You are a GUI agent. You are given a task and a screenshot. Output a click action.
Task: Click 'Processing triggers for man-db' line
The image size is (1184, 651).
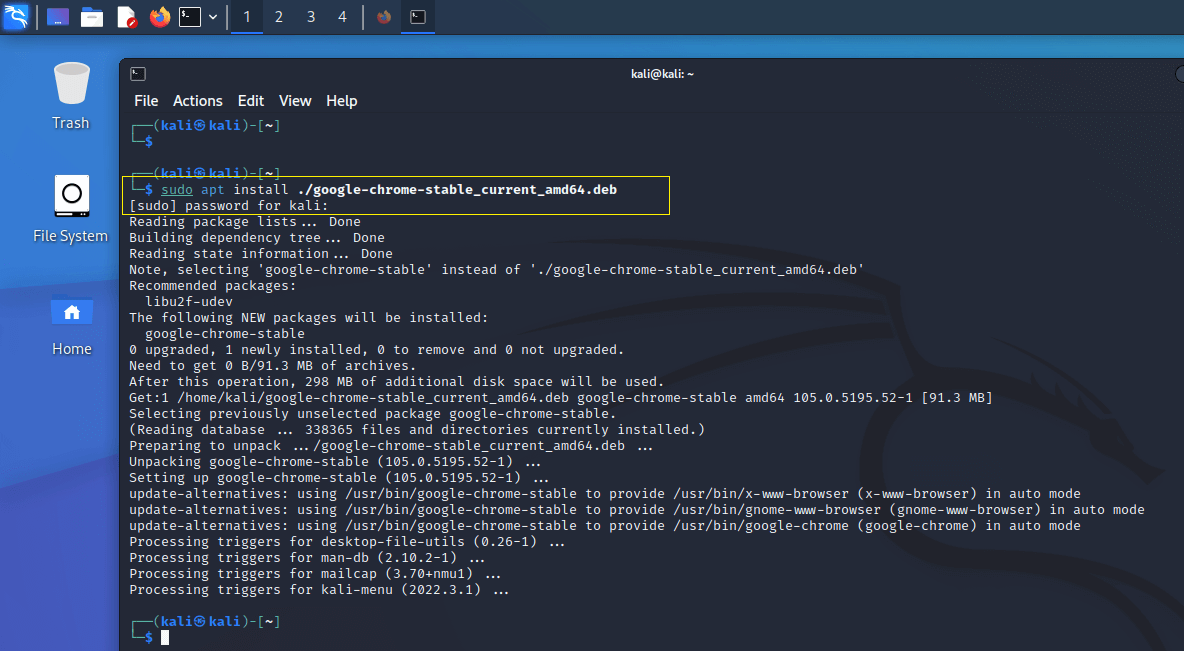pyautogui.click(x=307, y=557)
